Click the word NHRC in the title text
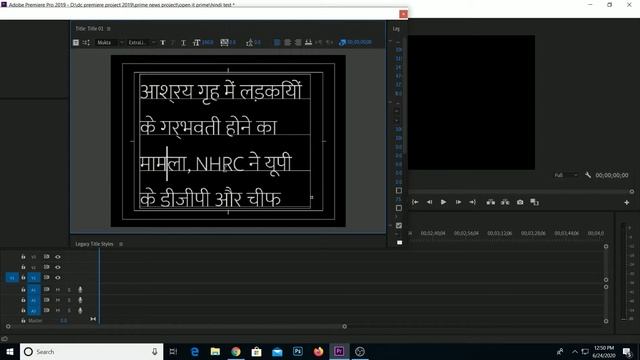 220,164
